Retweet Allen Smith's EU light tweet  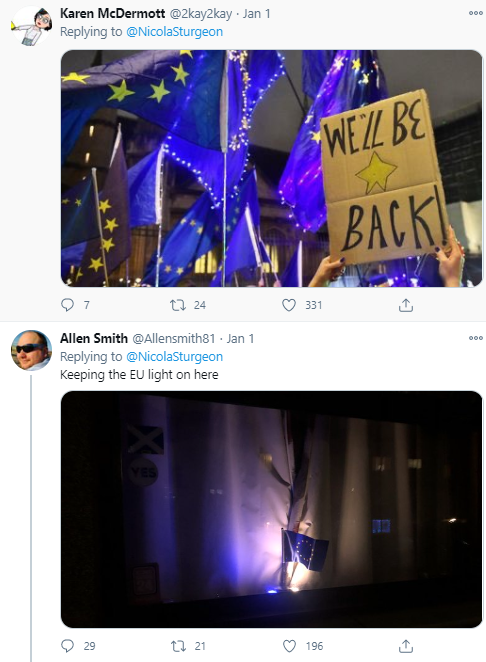pyautogui.click(x=178, y=646)
